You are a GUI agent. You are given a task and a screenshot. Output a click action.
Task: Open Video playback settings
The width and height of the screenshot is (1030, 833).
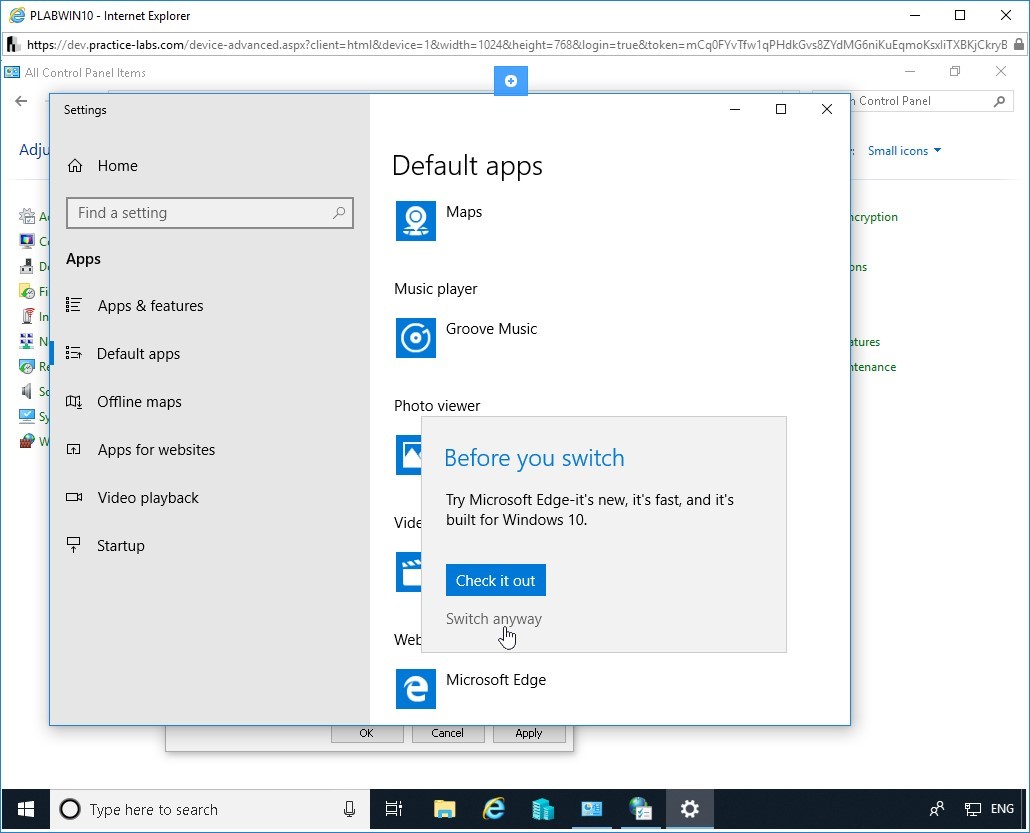pos(148,497)
